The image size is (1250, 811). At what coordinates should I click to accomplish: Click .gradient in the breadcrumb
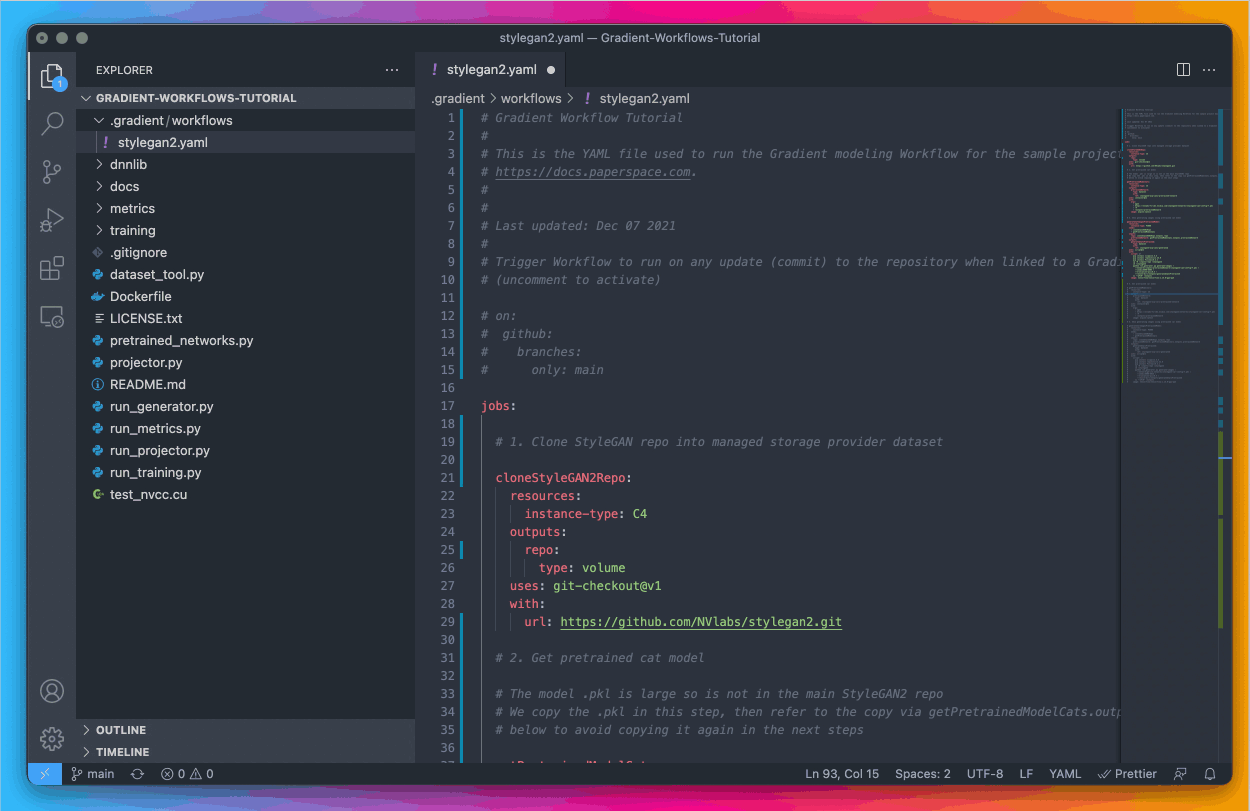click(458, 98)
